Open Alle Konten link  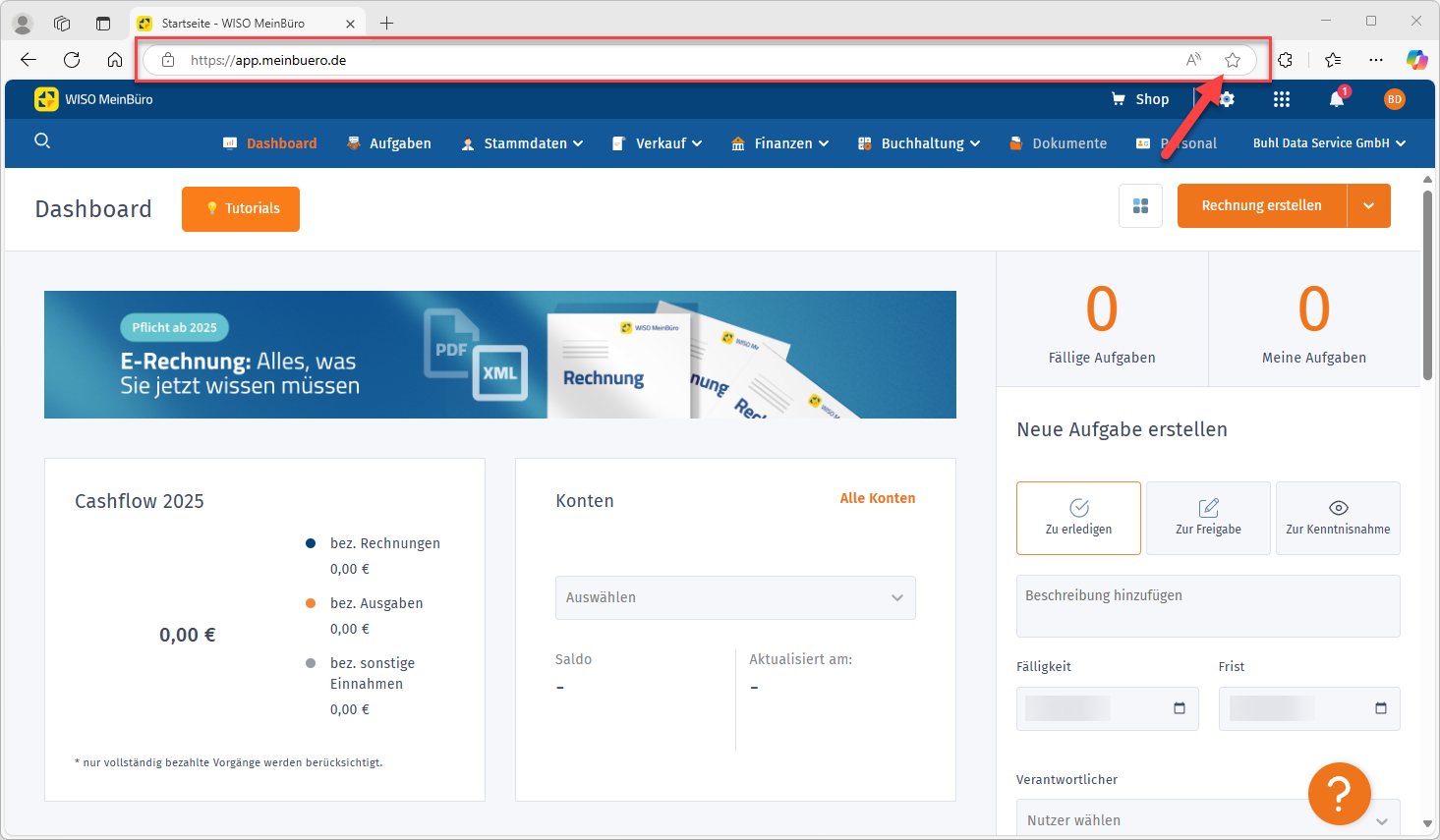(878, 498)
